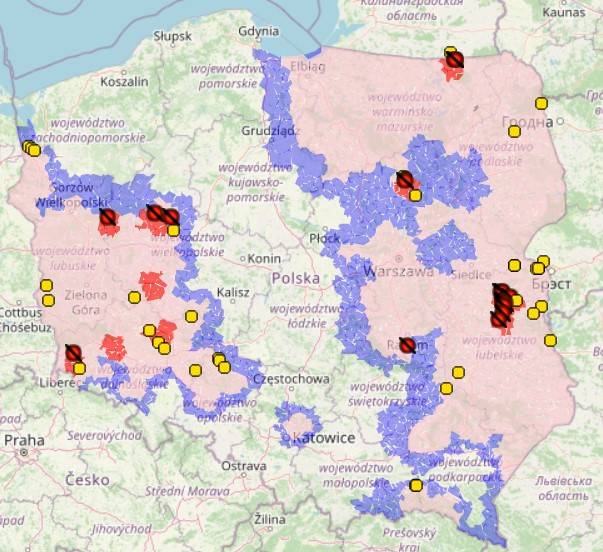Click the lower yellow marker nearest Cottbus label
603x552 pixels.
pos(48,300)
